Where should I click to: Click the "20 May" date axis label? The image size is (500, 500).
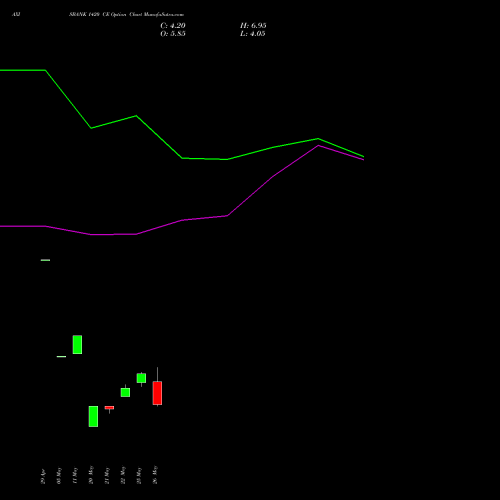(x=91, y=475)
